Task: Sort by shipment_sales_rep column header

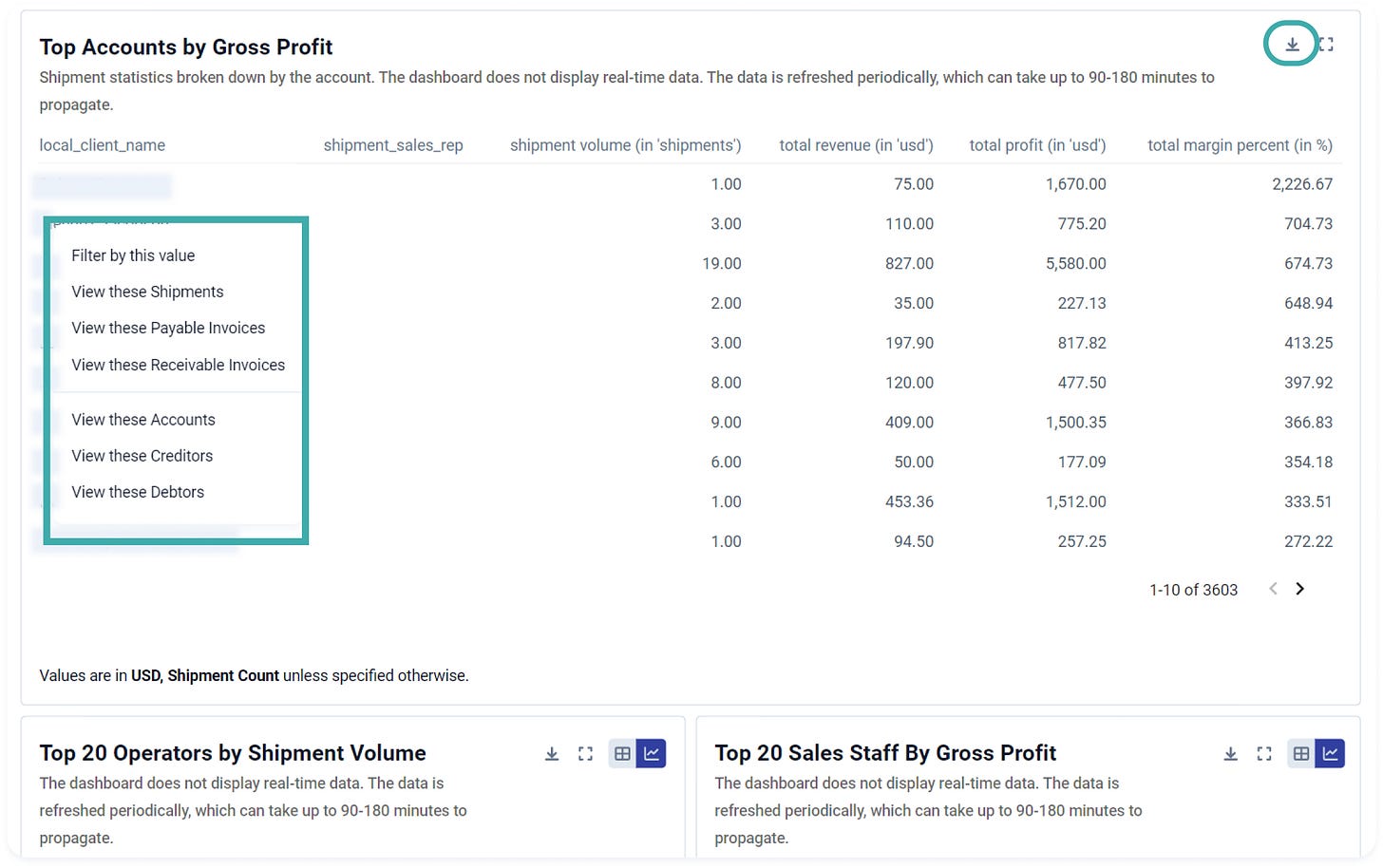Action: click(393, 145)
